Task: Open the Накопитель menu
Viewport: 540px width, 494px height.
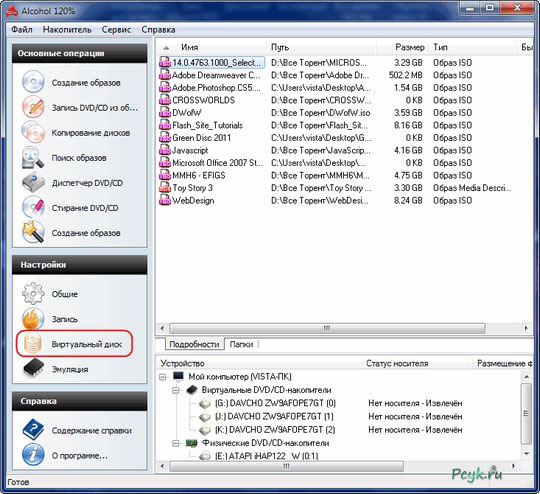Action: tap(67, 30)
